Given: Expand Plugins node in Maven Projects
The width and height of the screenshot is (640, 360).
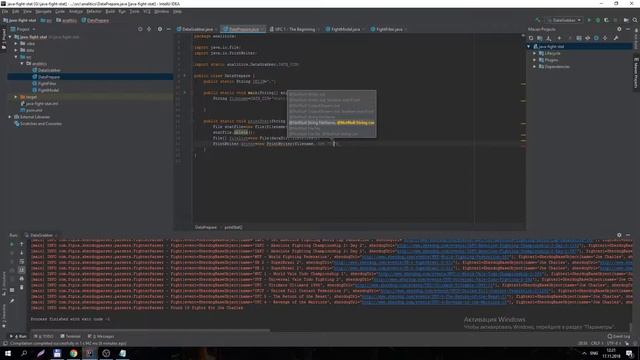Looking at the screenshot, I should pyautogui.click(x=535, y=60).
